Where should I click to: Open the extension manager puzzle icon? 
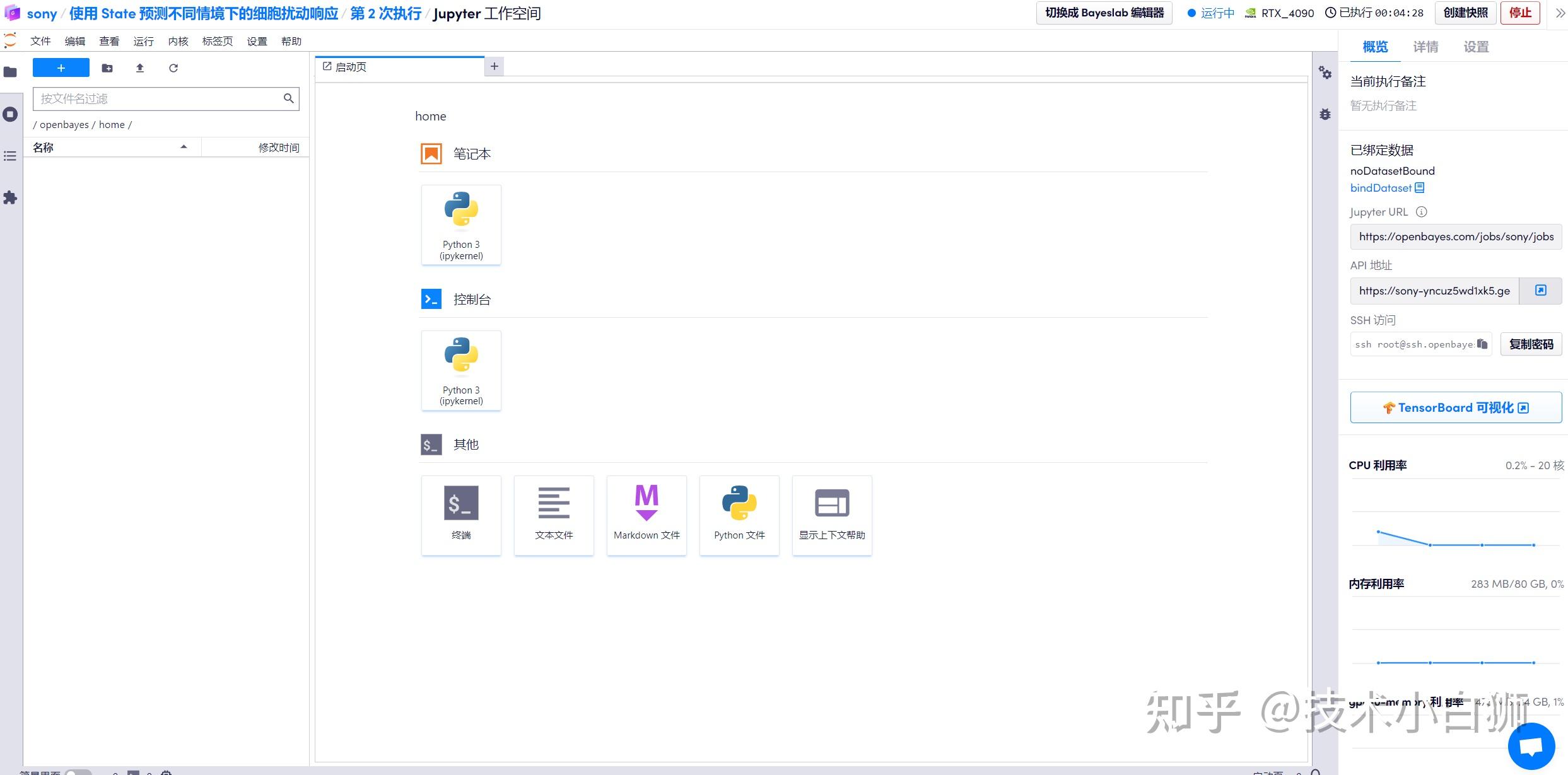click(x=10, y=198)
